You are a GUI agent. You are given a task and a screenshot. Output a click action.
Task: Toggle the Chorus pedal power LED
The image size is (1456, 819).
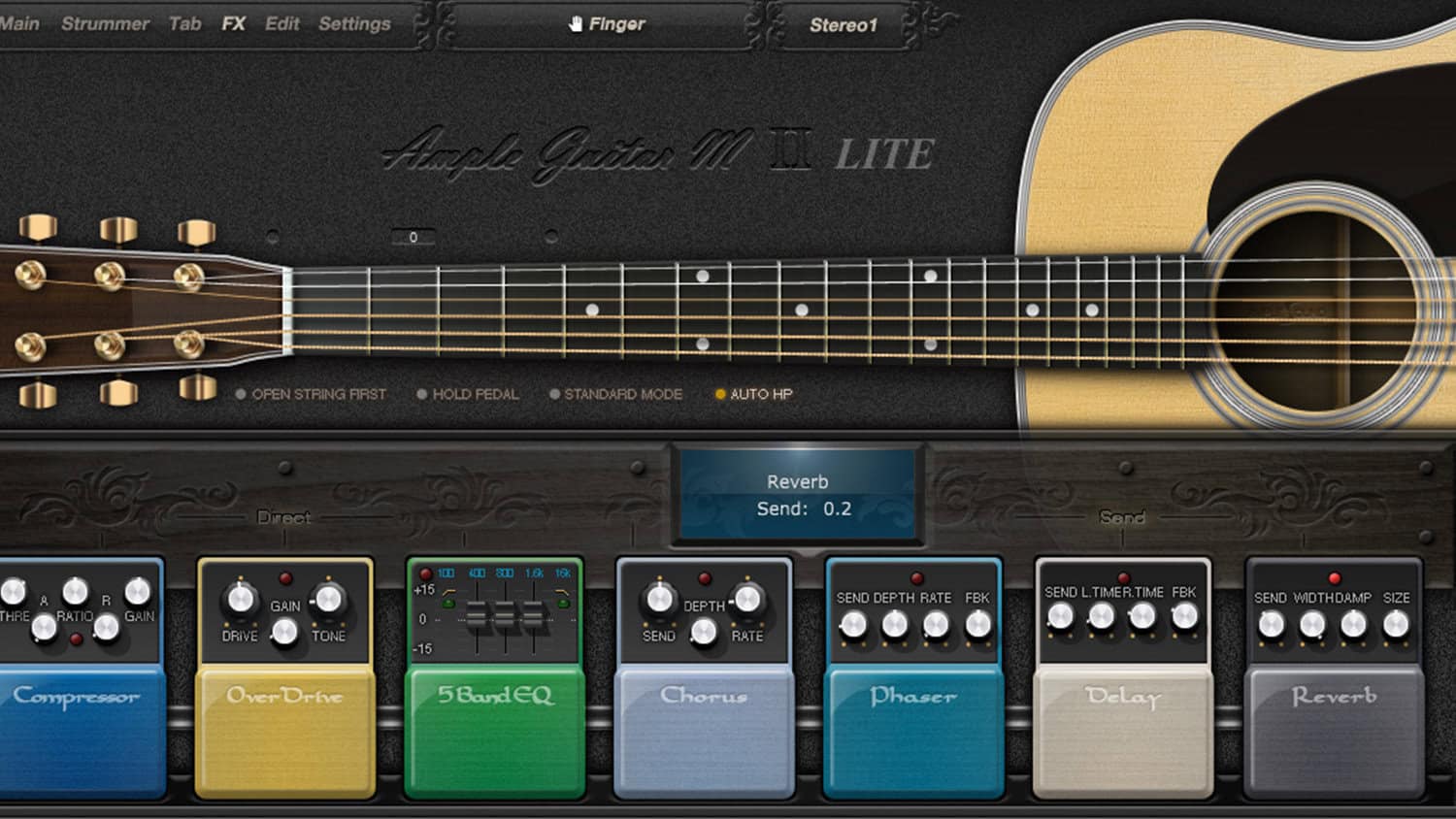point(705,579)
